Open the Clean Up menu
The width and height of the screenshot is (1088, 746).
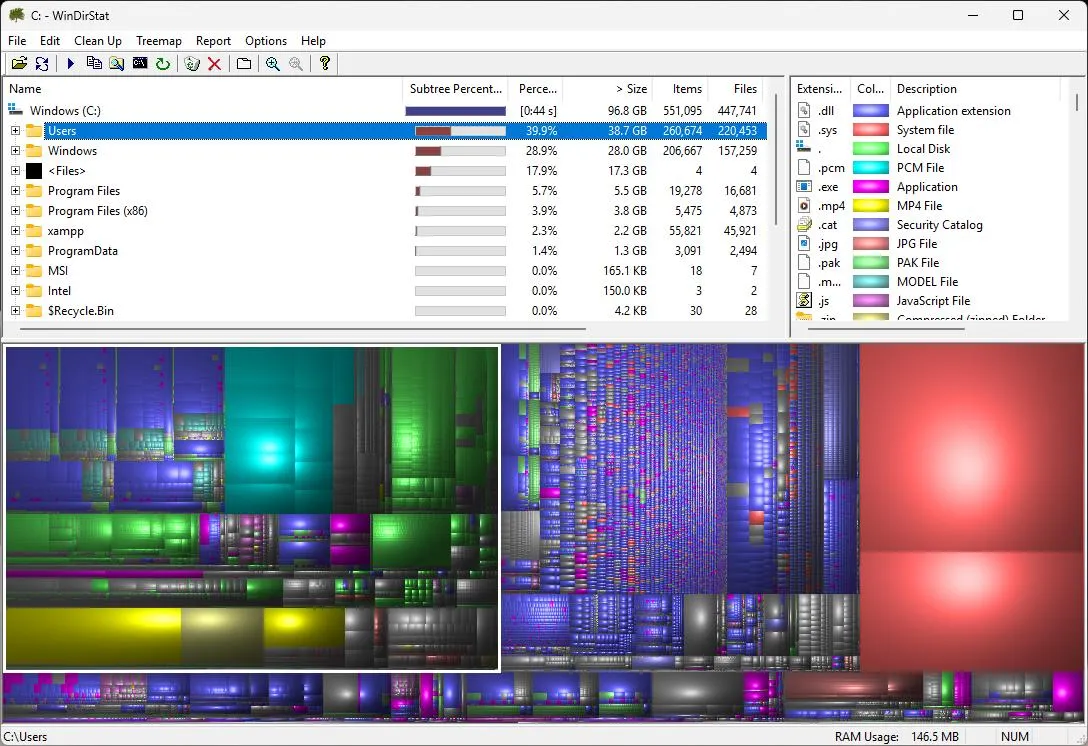[x=98, y=40]
